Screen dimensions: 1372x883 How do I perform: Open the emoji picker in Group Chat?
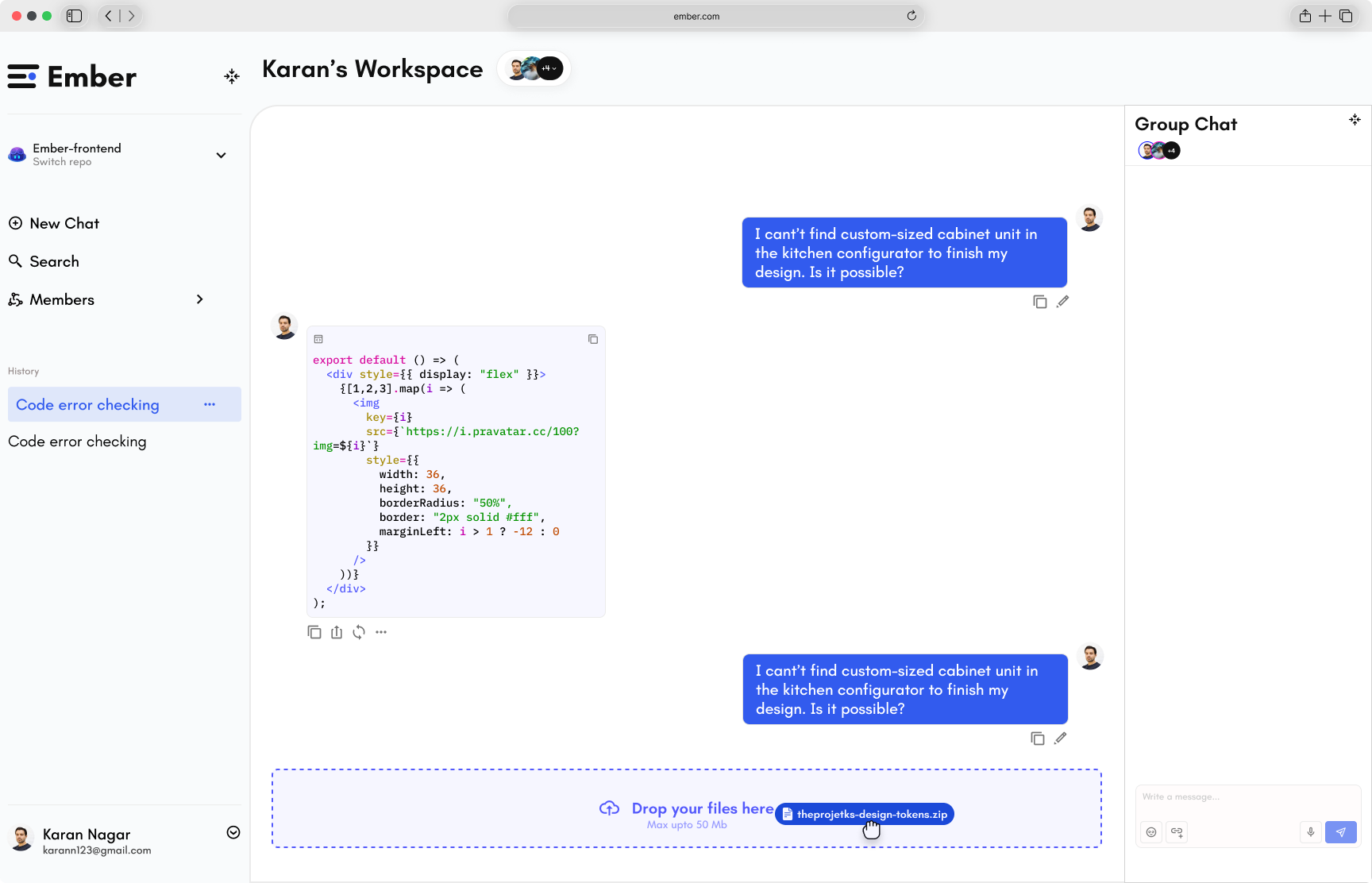(x=1151, y=832)
